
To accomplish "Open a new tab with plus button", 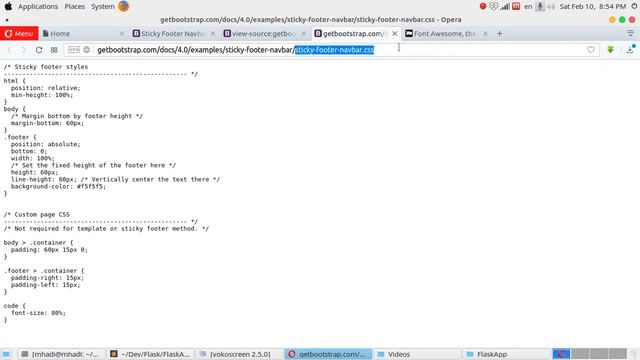I will click(500, 33).
